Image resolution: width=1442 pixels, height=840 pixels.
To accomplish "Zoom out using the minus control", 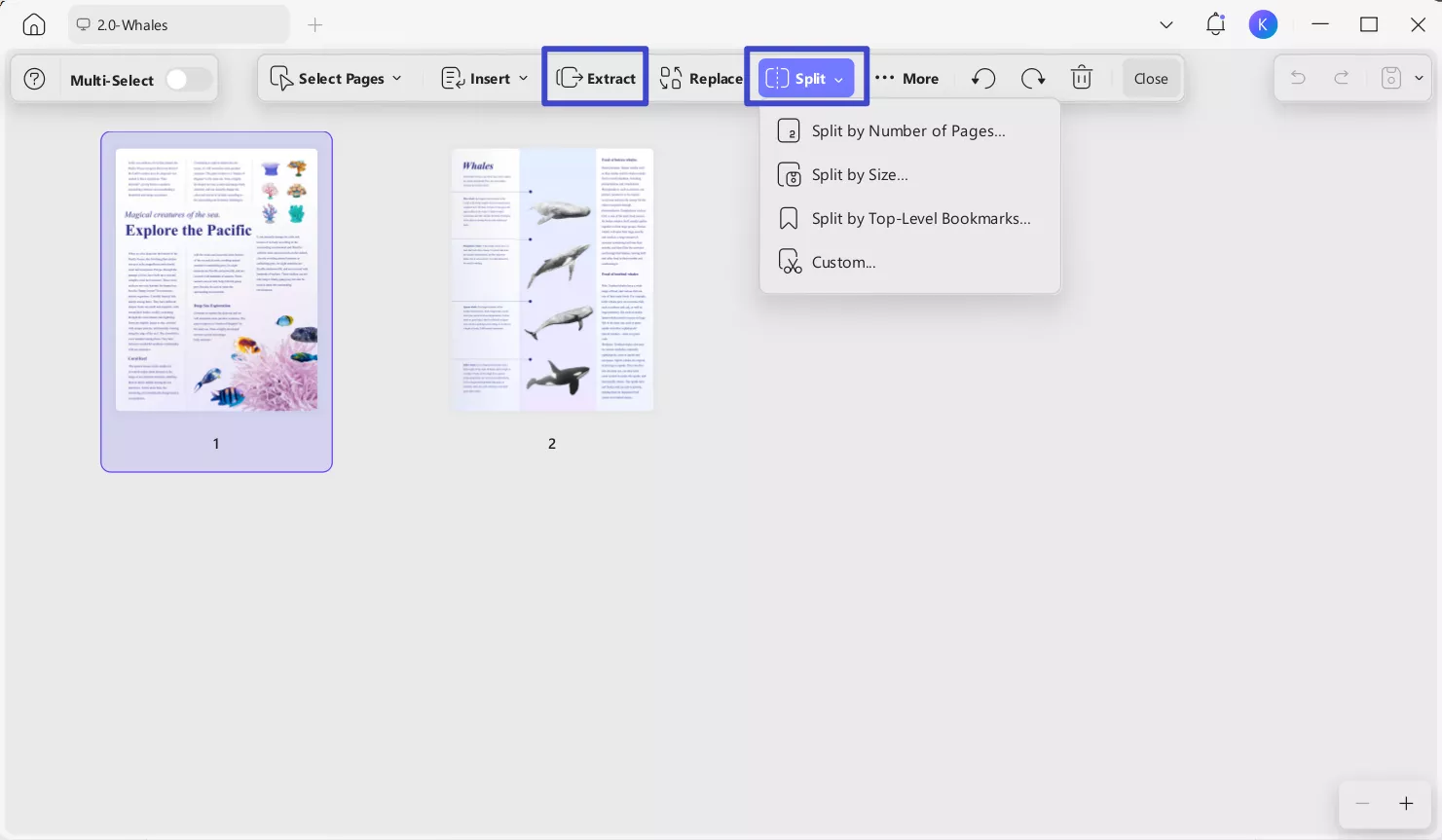I will point(1362,804).
